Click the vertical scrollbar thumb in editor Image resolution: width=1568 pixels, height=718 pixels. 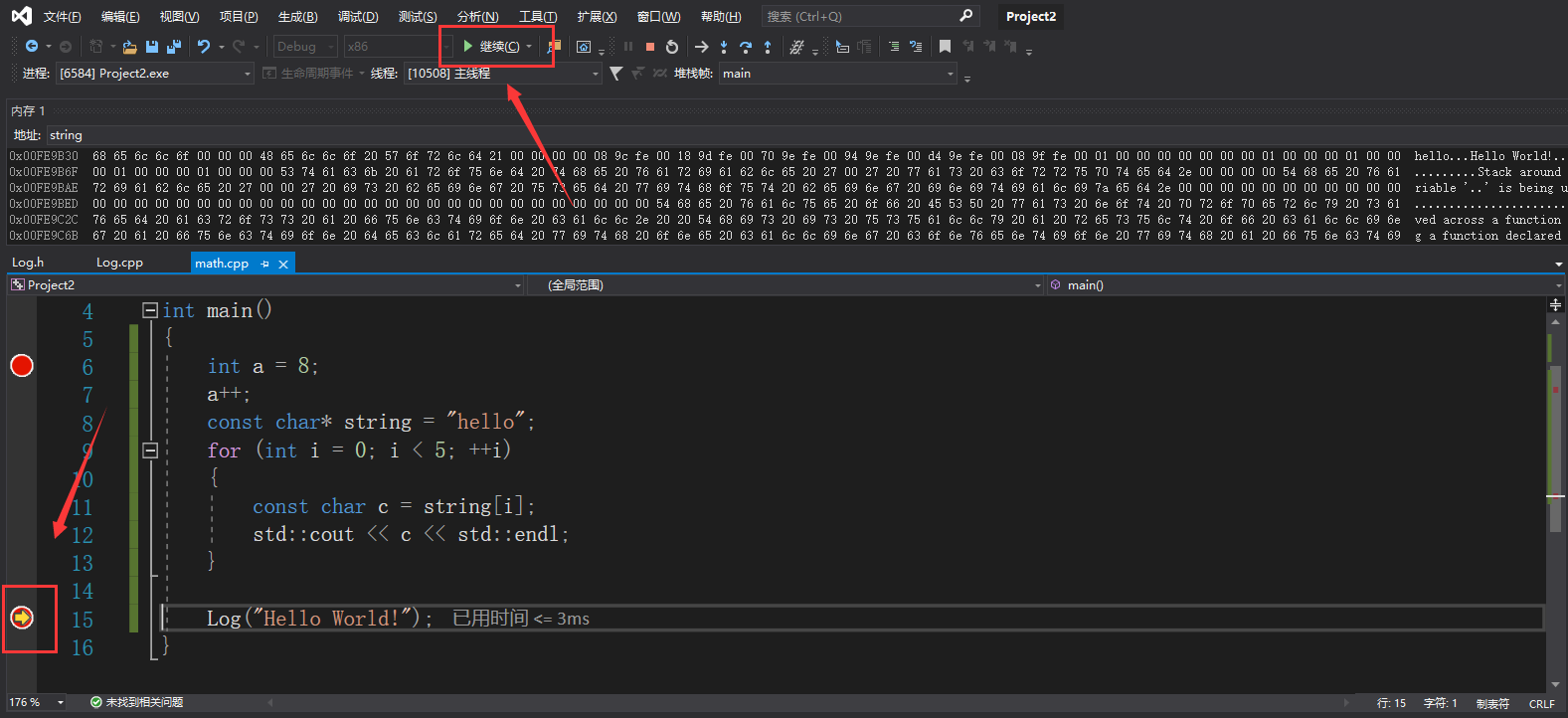[x=1555, y=448]
